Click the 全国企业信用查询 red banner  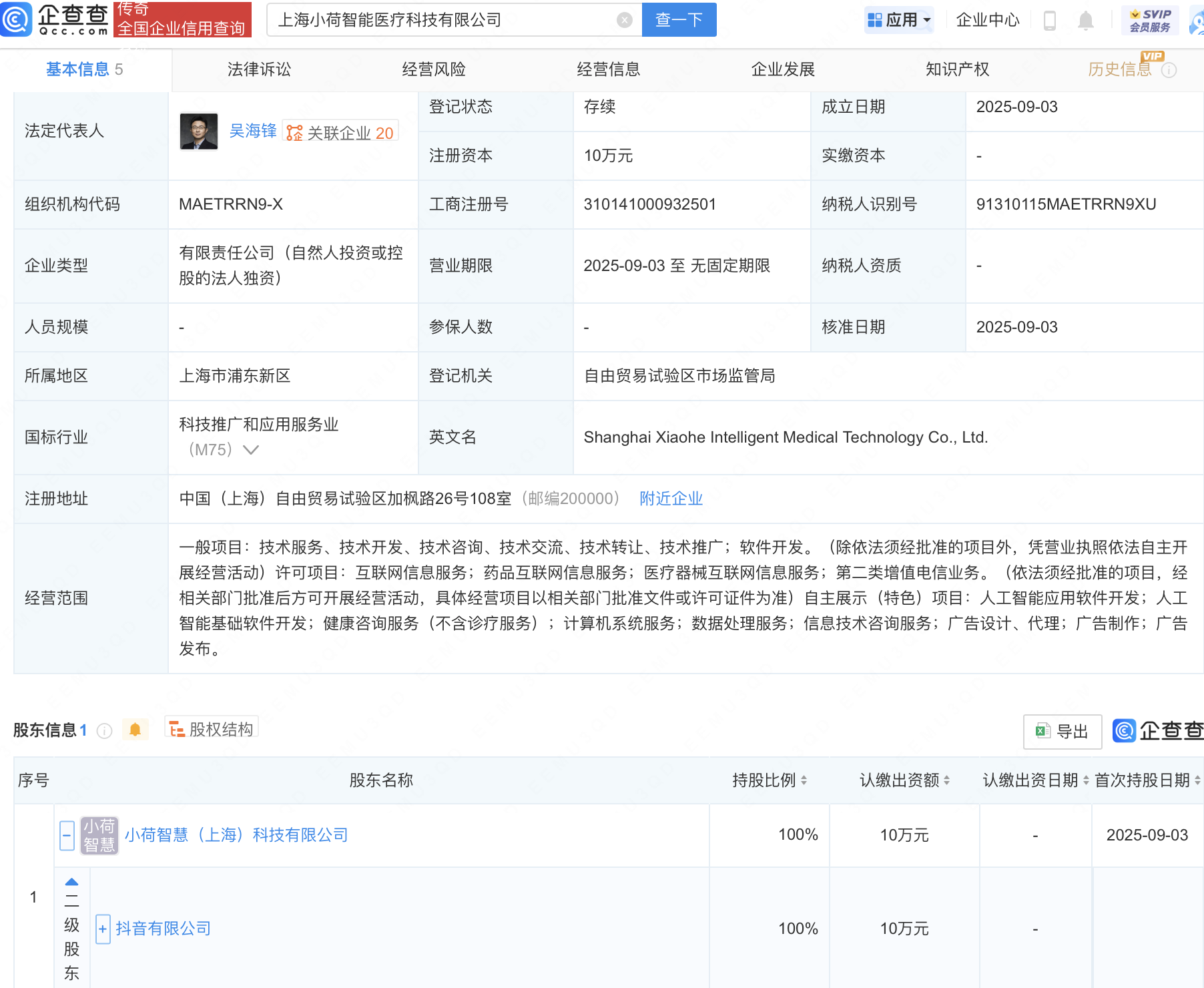point(182,19)
